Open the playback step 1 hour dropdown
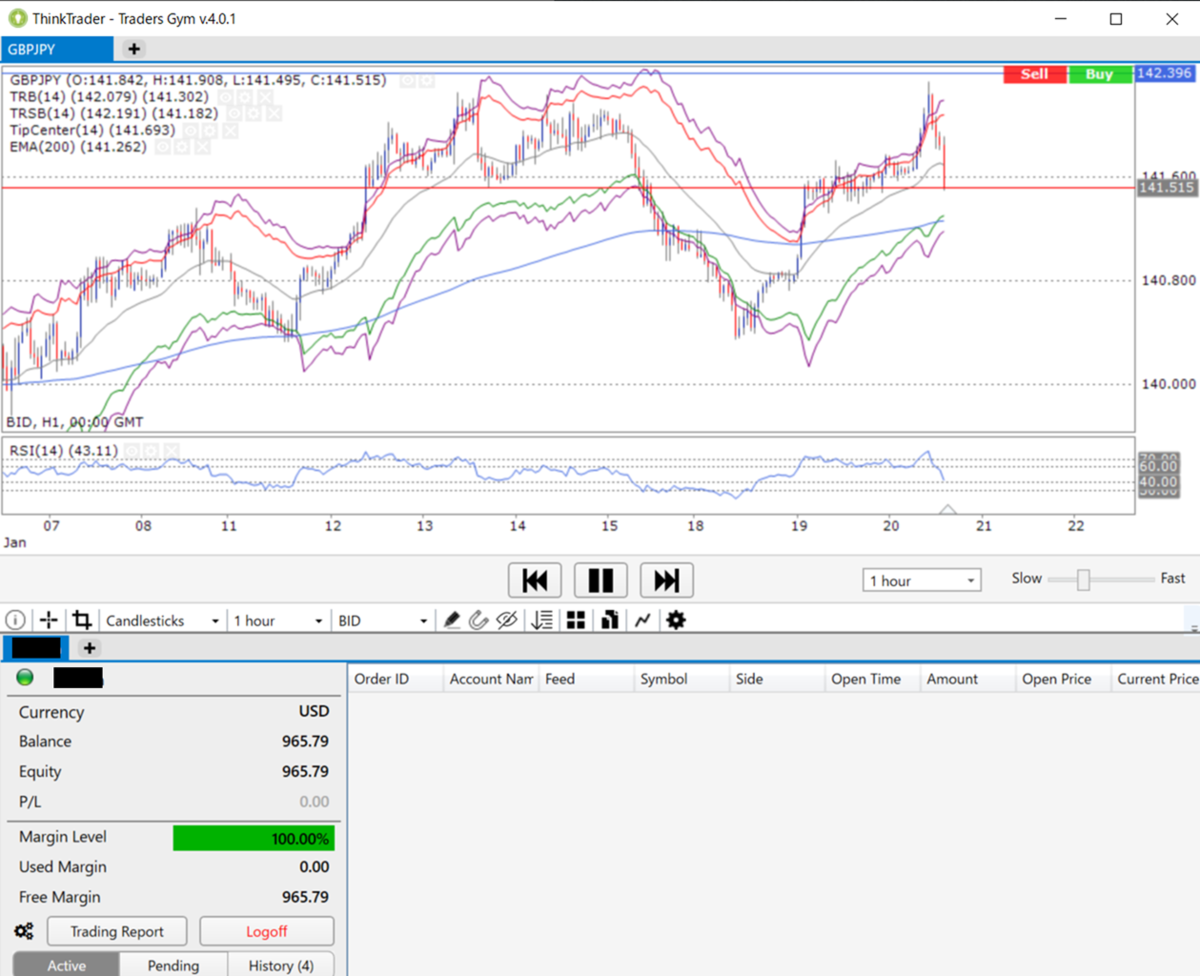 tap(922, 581)
